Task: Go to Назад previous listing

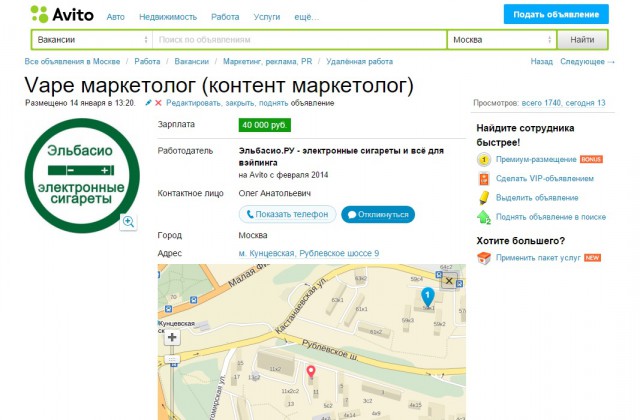Action: click(542, 62)
